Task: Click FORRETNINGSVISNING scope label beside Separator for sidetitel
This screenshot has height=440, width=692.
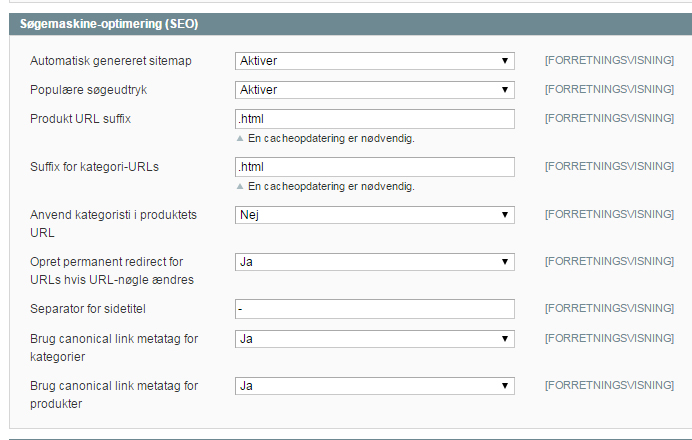Action: coord(609,308)
